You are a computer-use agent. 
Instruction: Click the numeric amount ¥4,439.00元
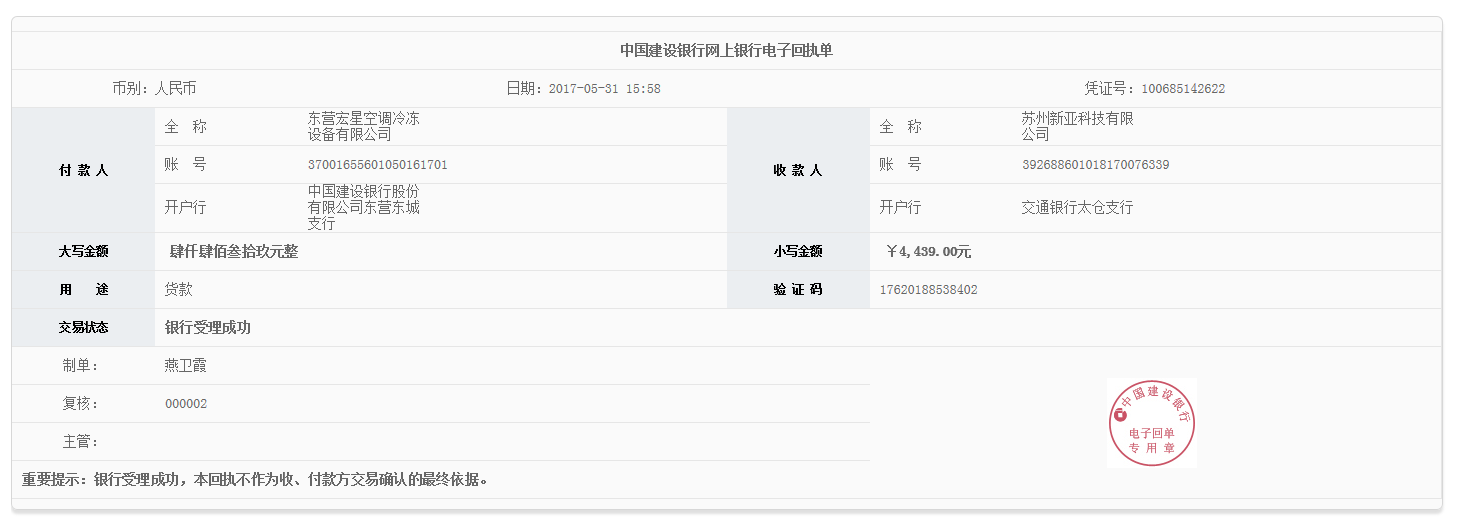[928, 252]
